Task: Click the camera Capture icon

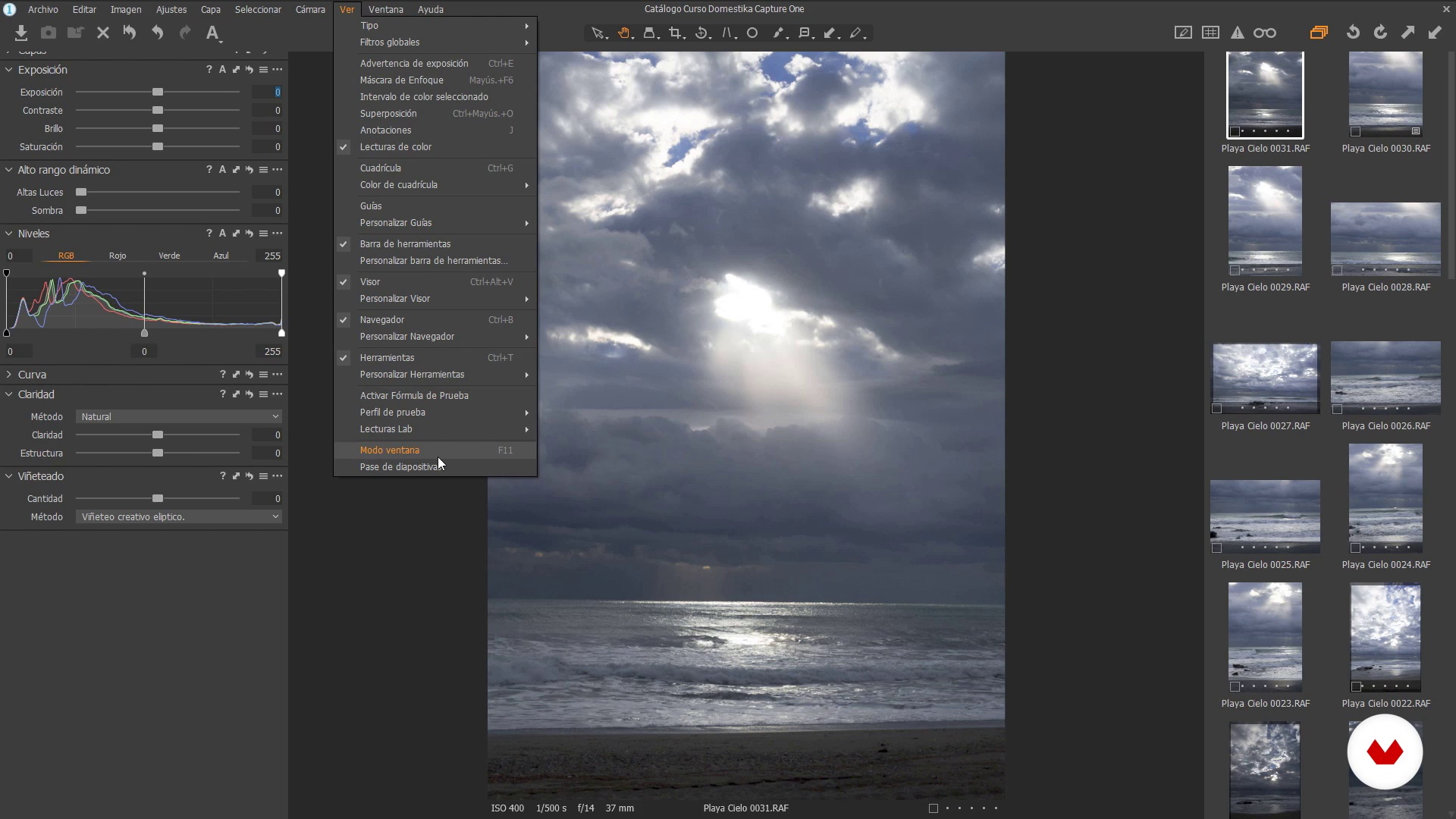Action: pyautogui.click(x=48, y=33)
